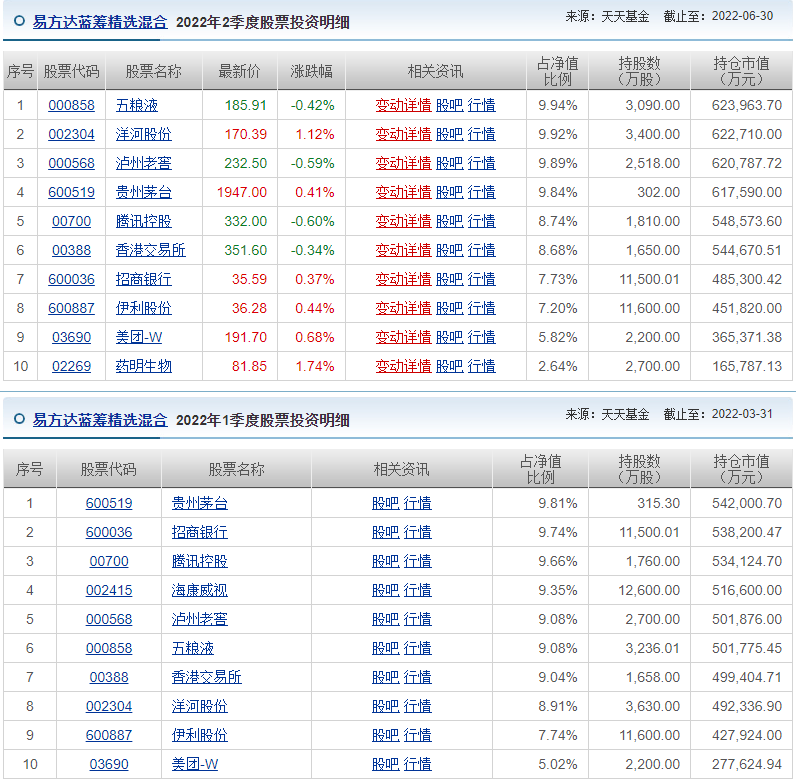Open stock code 600036 in Q1 table
The width and height of the screenshot is (796, 782).
(109, 532)
